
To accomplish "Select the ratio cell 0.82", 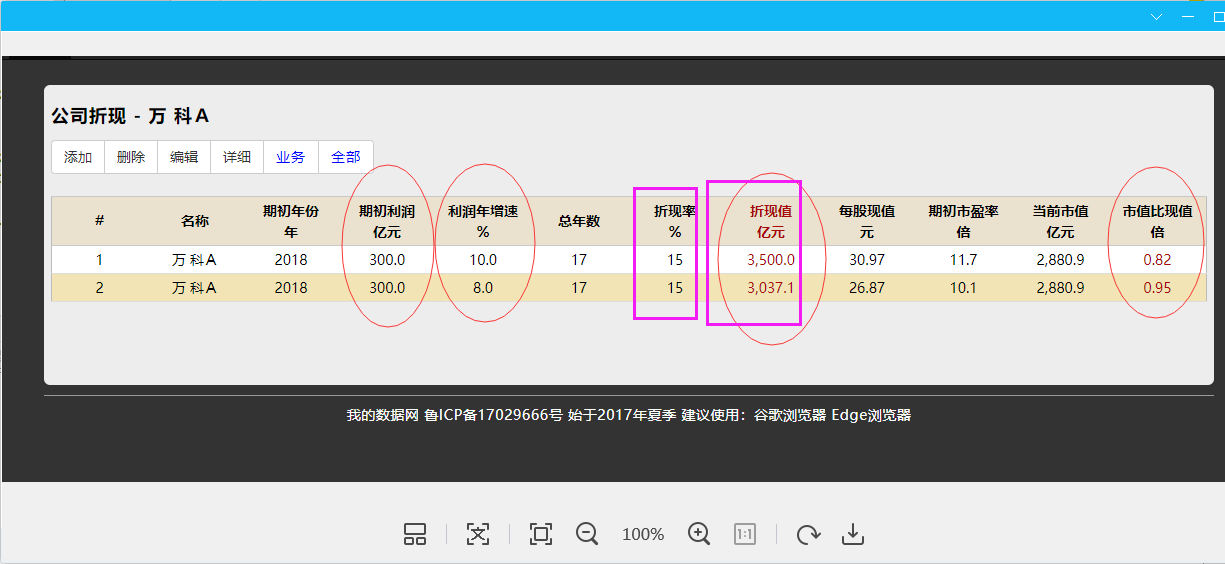I will [x=1157, y=260].
